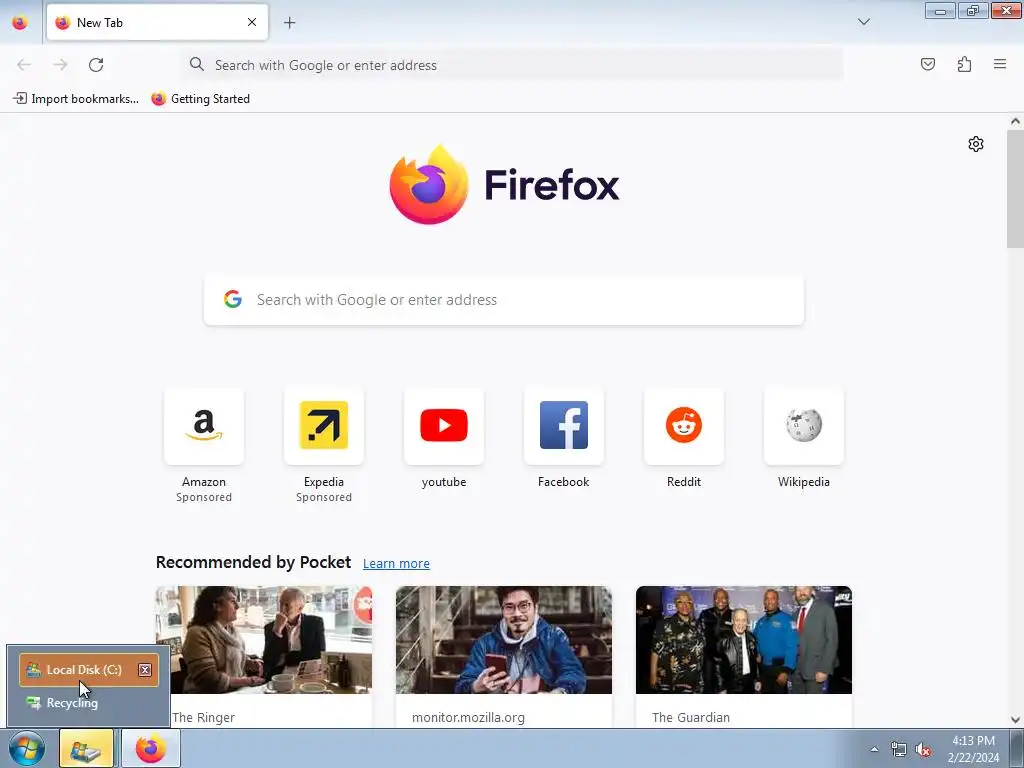Open the list all tabs dropdown chevron
Viewport: 1024px width, 768px height.
coord(863,22)
